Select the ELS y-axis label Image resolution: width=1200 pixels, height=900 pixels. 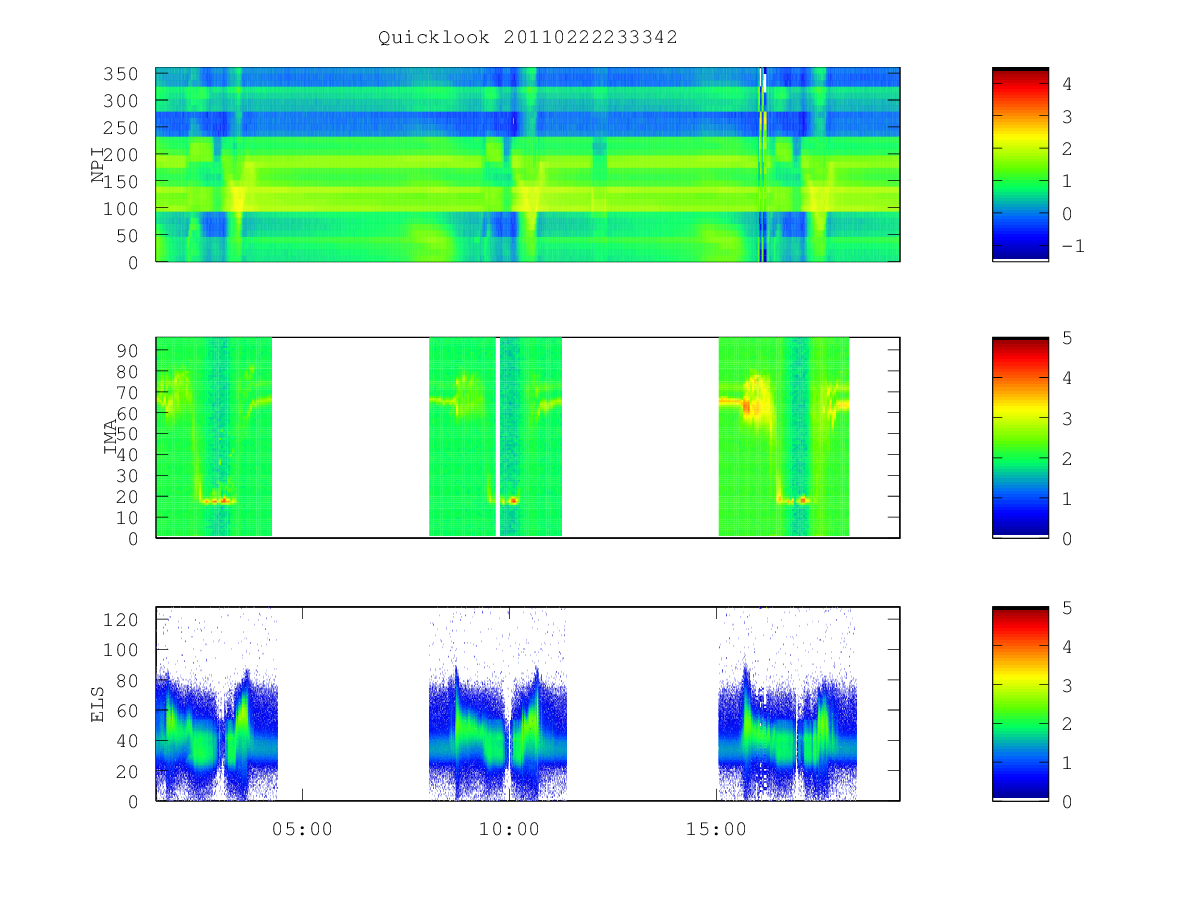[x=98, y=704]
